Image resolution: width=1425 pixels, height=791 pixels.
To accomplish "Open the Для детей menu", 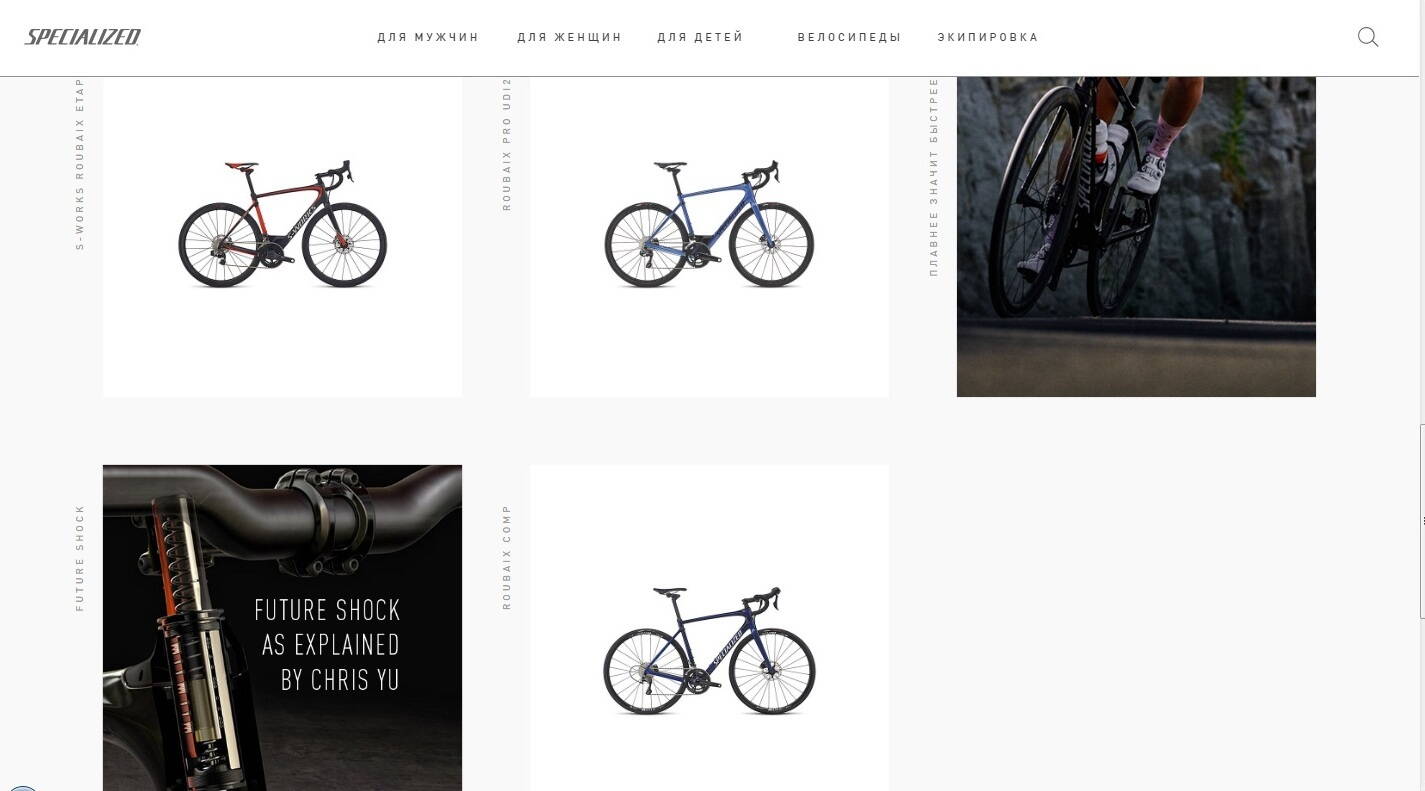I will [700, 37].
